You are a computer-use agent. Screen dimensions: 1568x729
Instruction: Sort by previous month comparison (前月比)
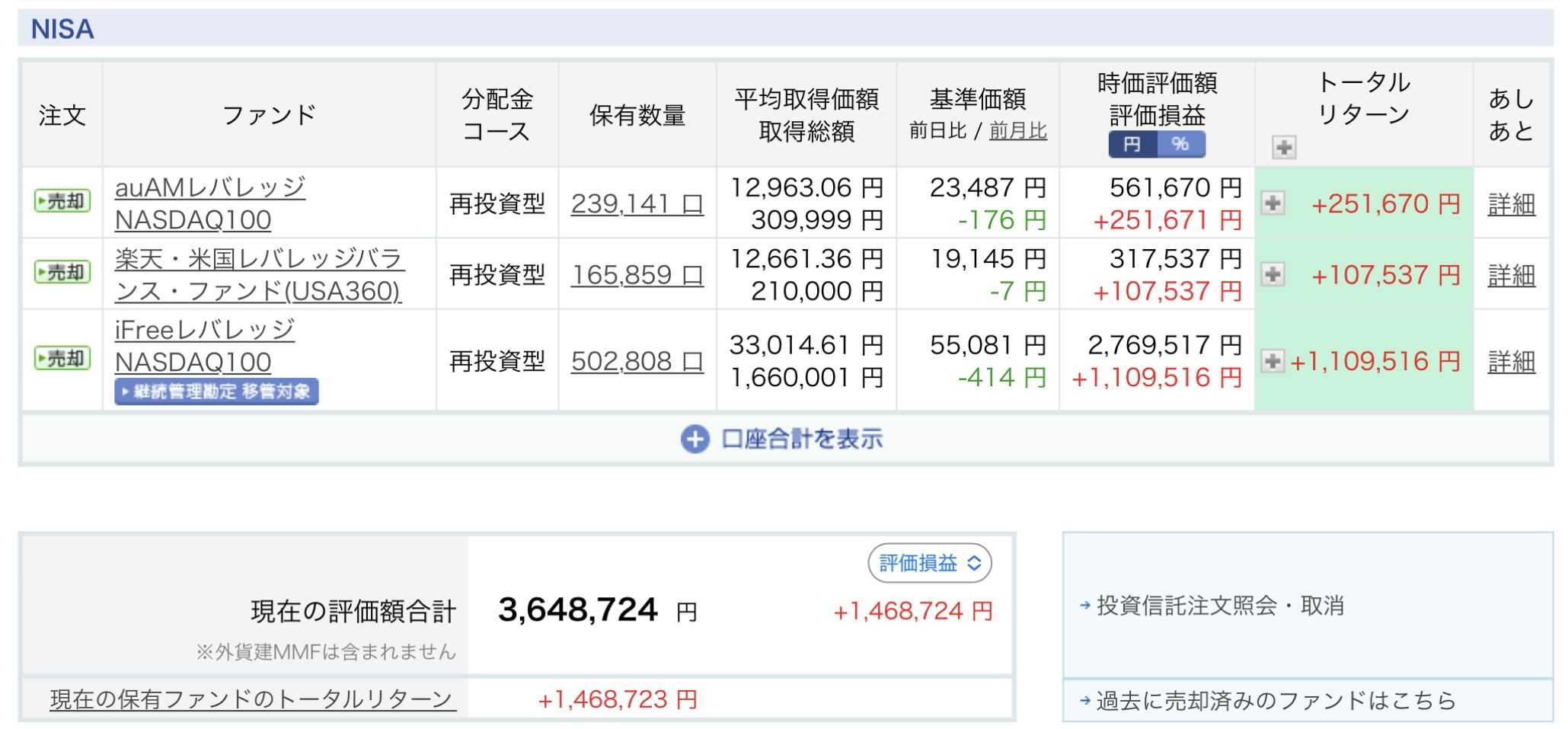(x=1017, y=131)
